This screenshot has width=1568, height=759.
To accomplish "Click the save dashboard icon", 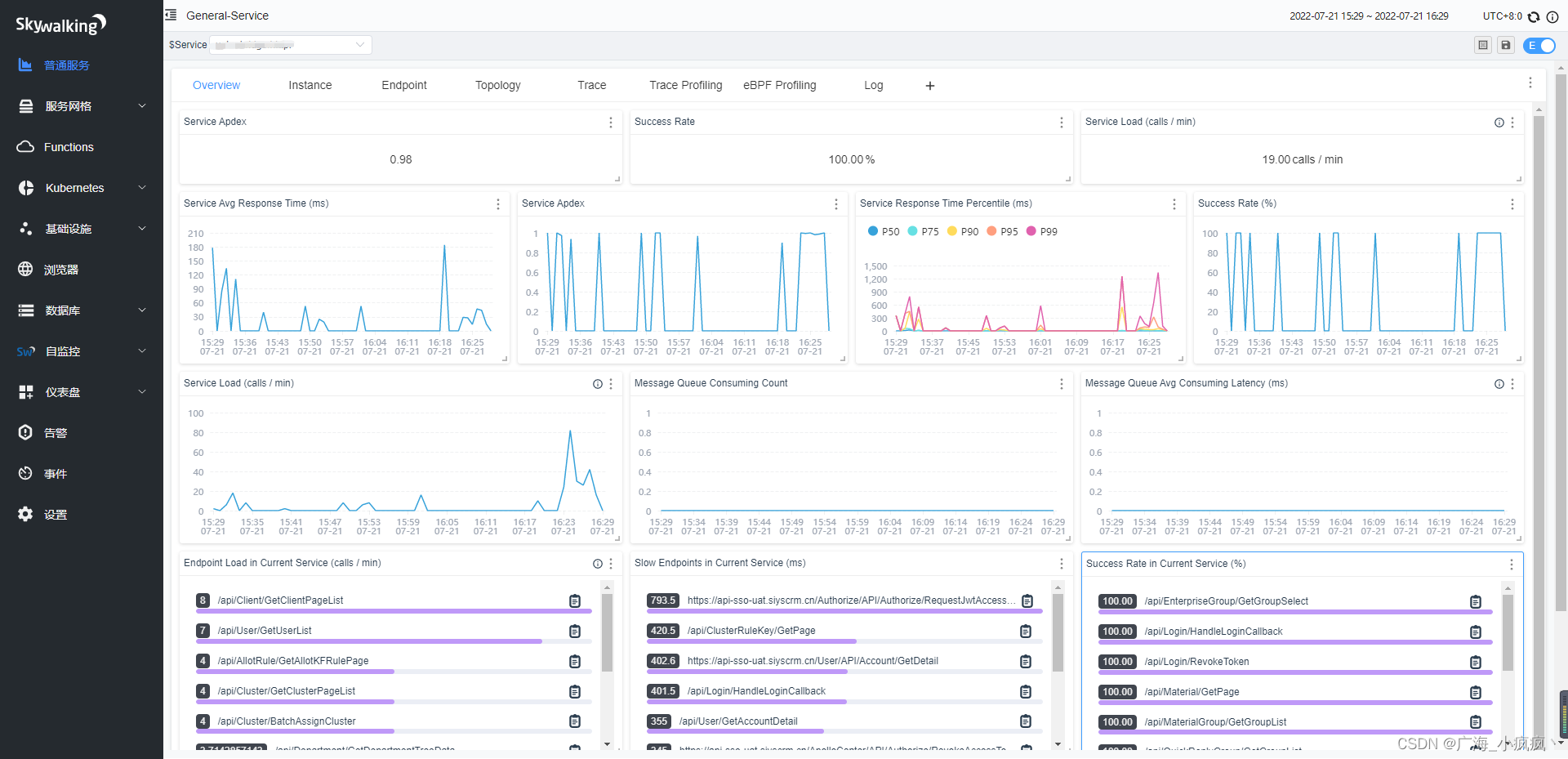I will [x=1506, y=45].
